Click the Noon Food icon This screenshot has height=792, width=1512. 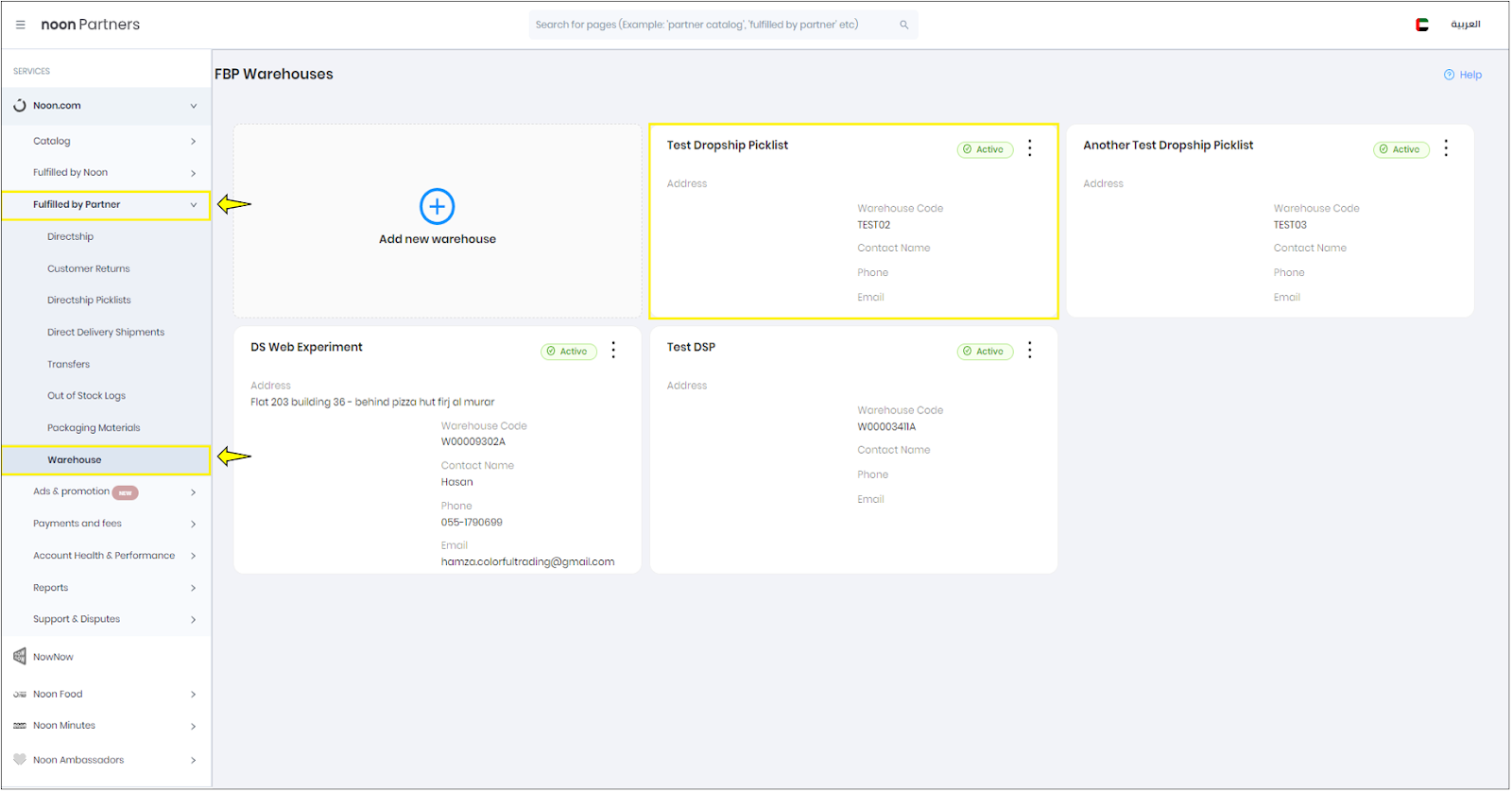pos(20,695)
